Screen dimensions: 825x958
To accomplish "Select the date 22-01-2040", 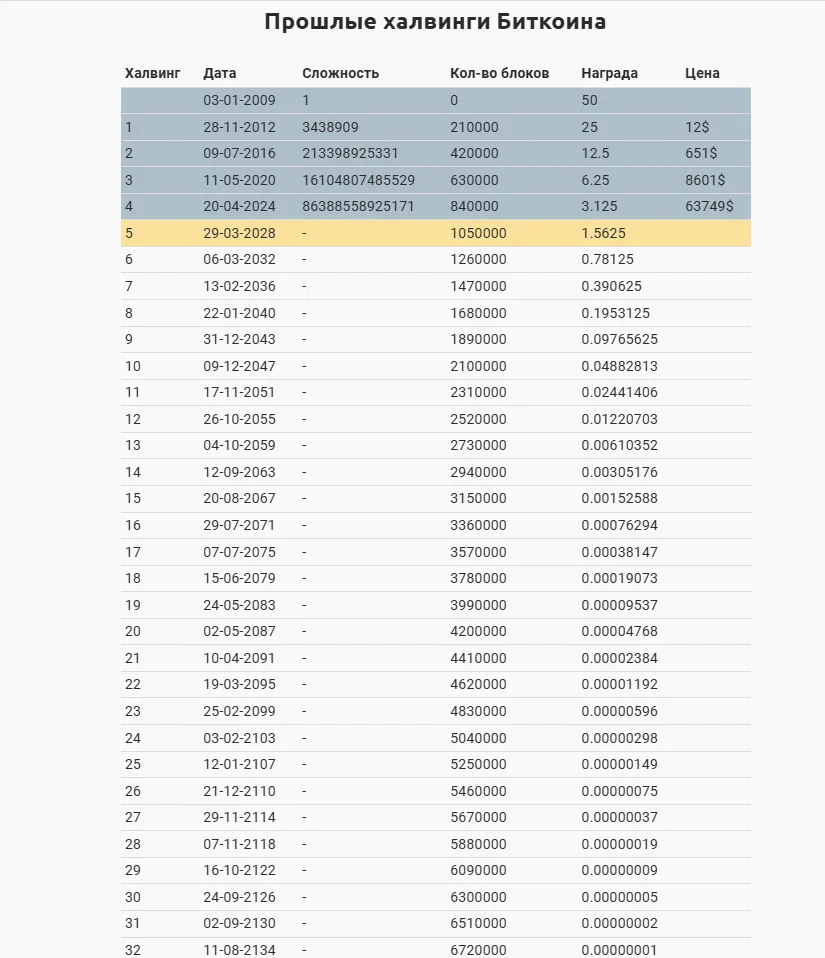I will (239, 312).
